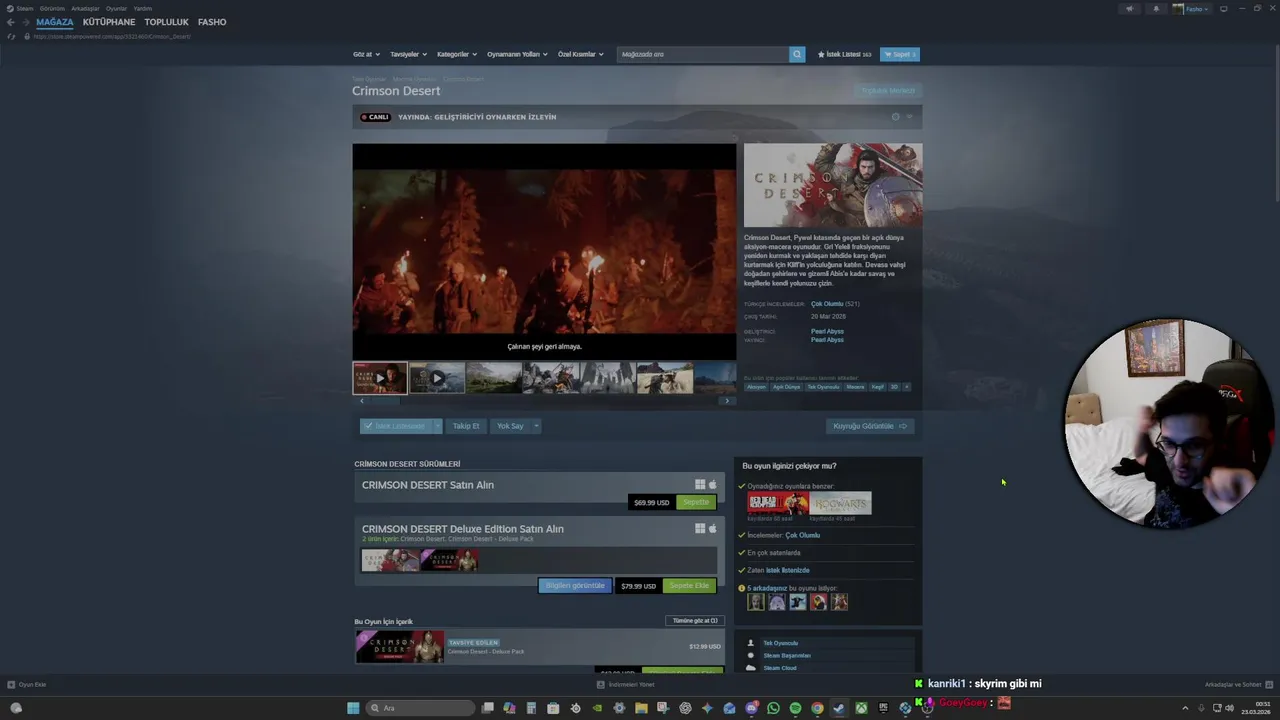Open the Tavsiyeler dropdown menu
The image size is (1280, 720).
tap(408, 54)
